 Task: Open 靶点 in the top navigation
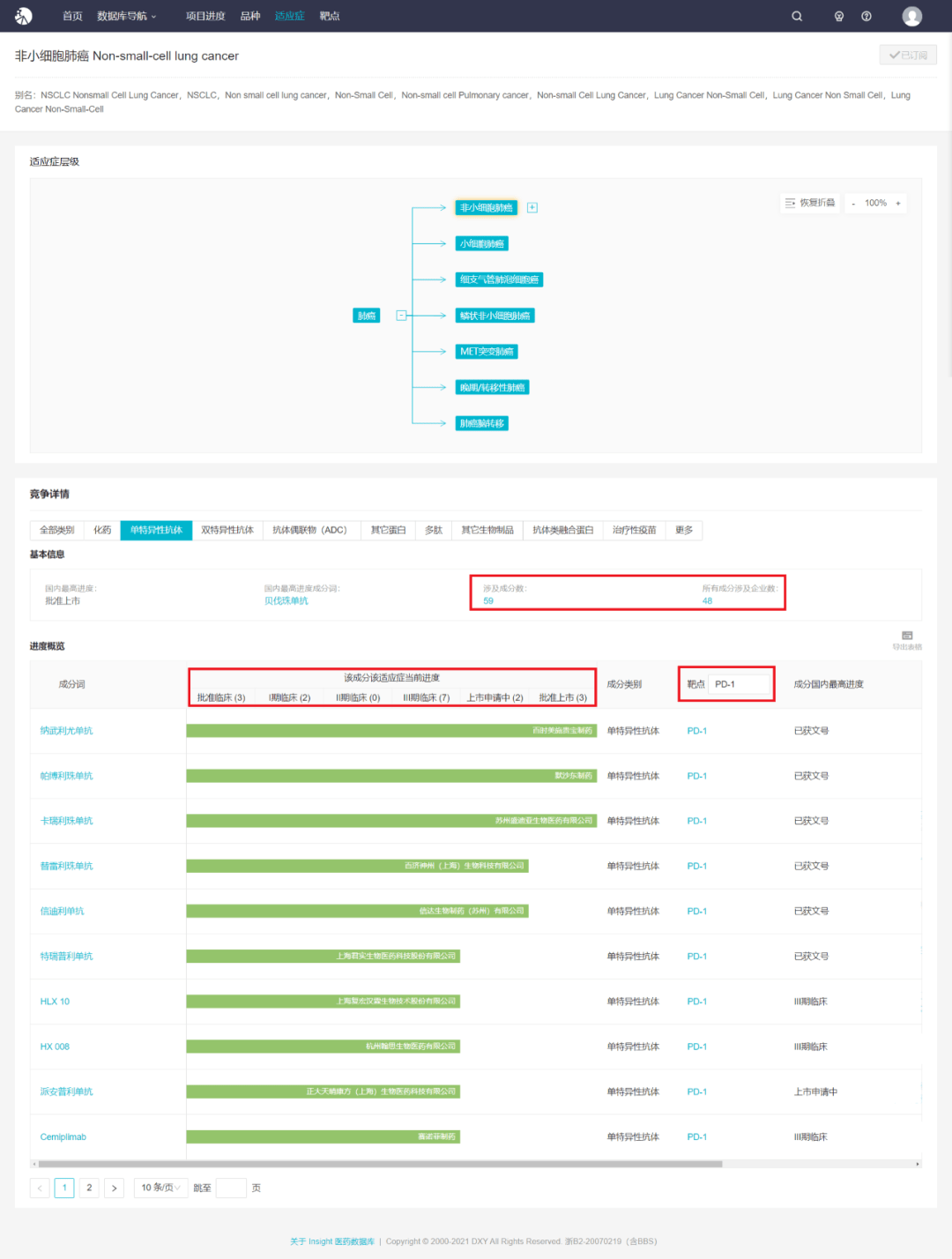pos(330,16)
